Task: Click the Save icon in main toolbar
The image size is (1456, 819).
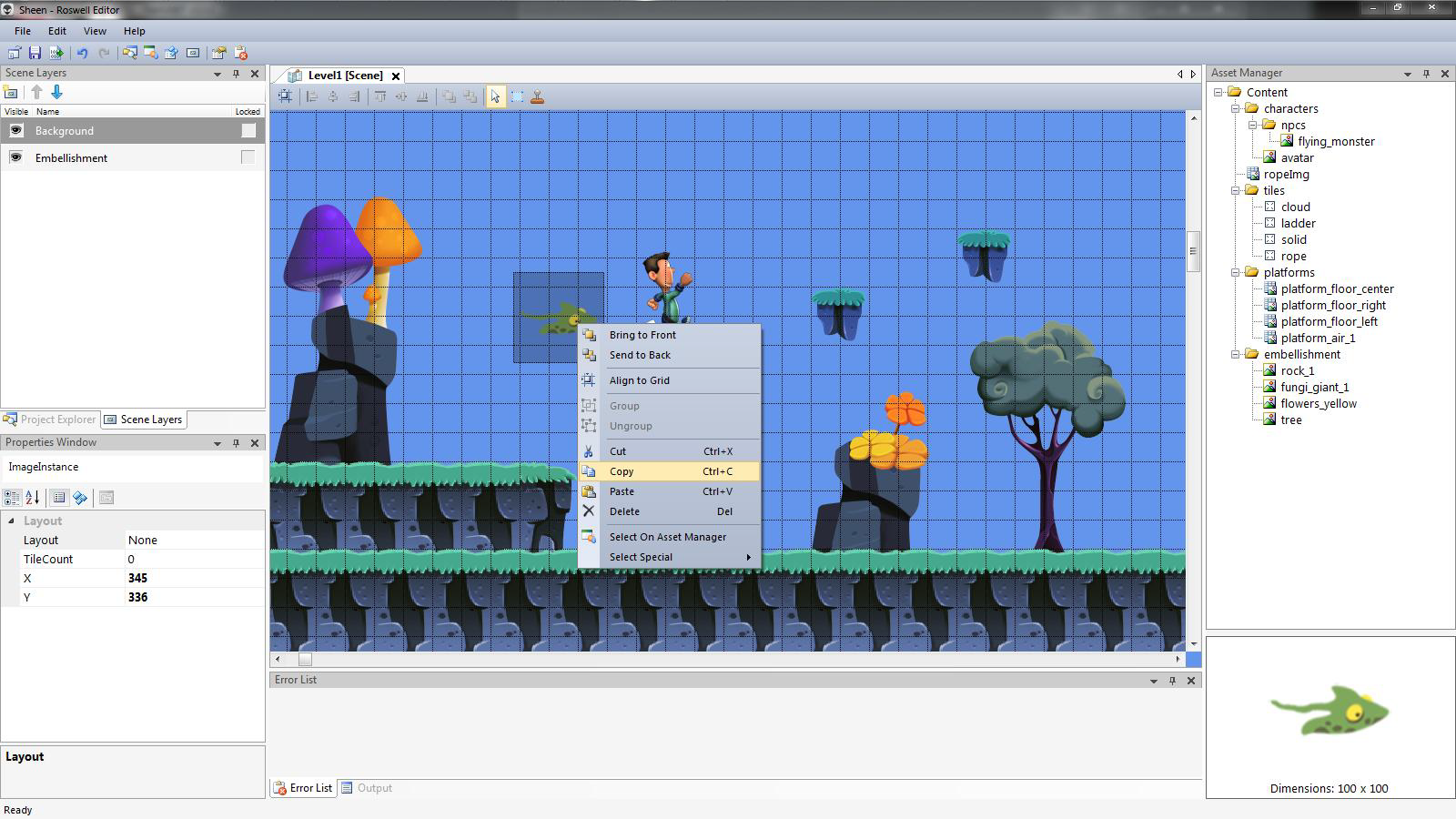Action: pos(35,53)
